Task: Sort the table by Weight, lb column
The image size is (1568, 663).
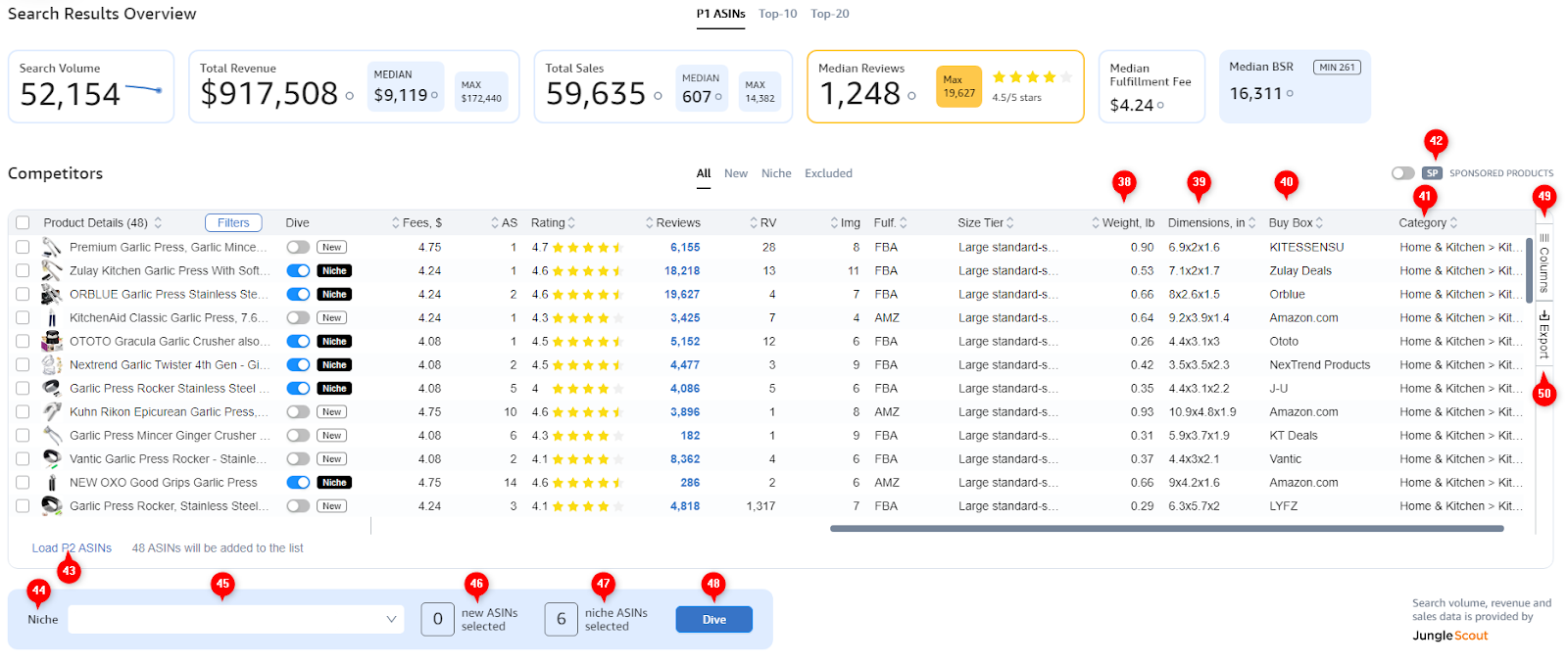Action: pos(1123,223)
